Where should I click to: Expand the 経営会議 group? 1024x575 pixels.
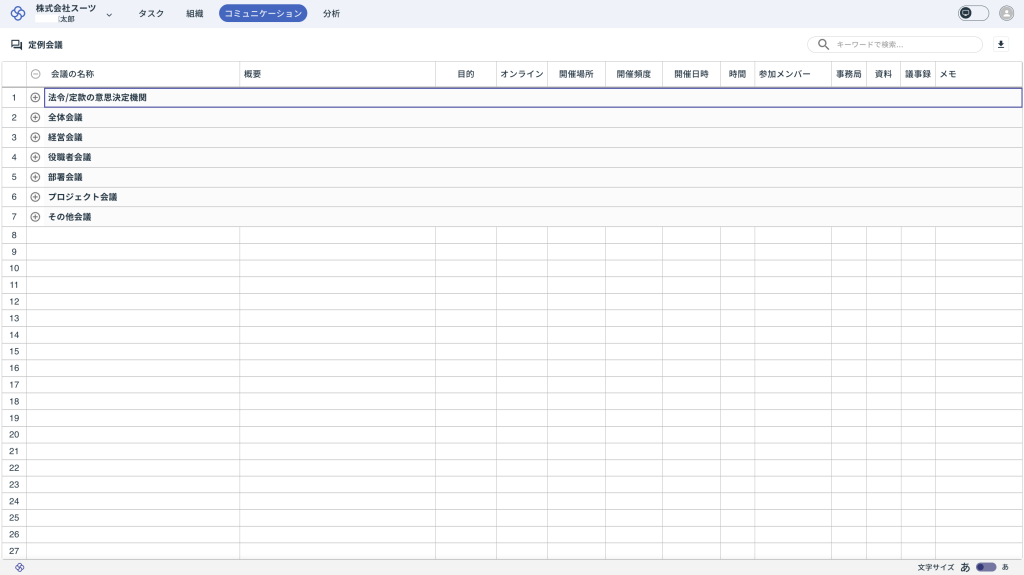(35, 137)
